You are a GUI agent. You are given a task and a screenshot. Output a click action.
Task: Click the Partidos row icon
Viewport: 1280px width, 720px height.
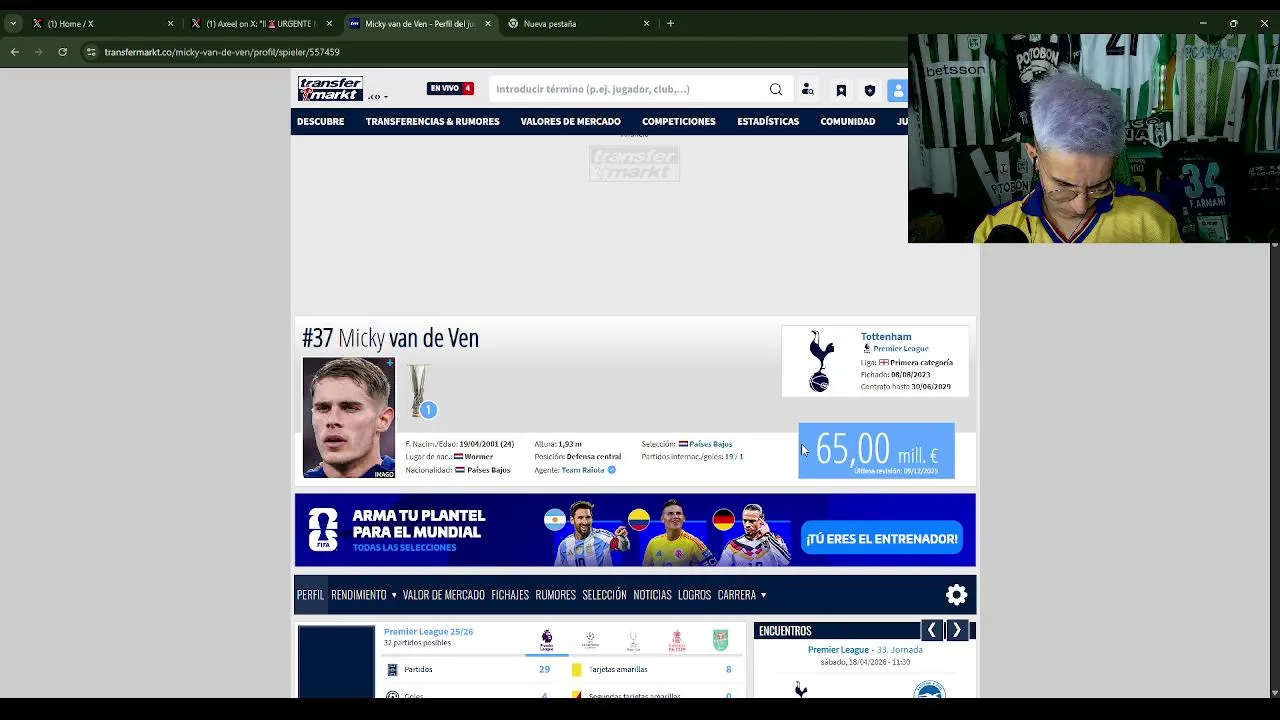[x=392, y=670]
